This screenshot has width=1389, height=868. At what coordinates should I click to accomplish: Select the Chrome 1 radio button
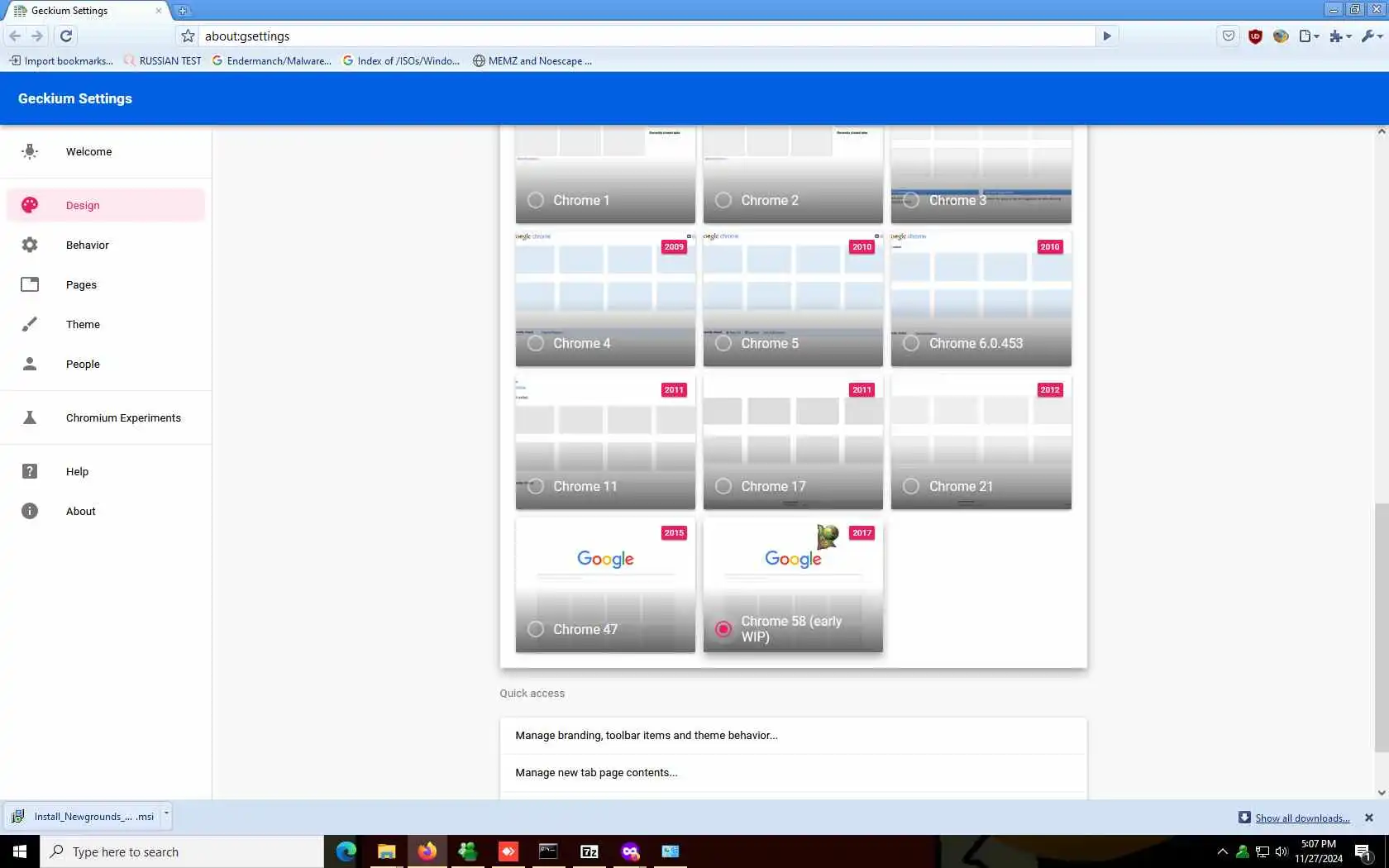pyautogui.click(x=536, y=200)
